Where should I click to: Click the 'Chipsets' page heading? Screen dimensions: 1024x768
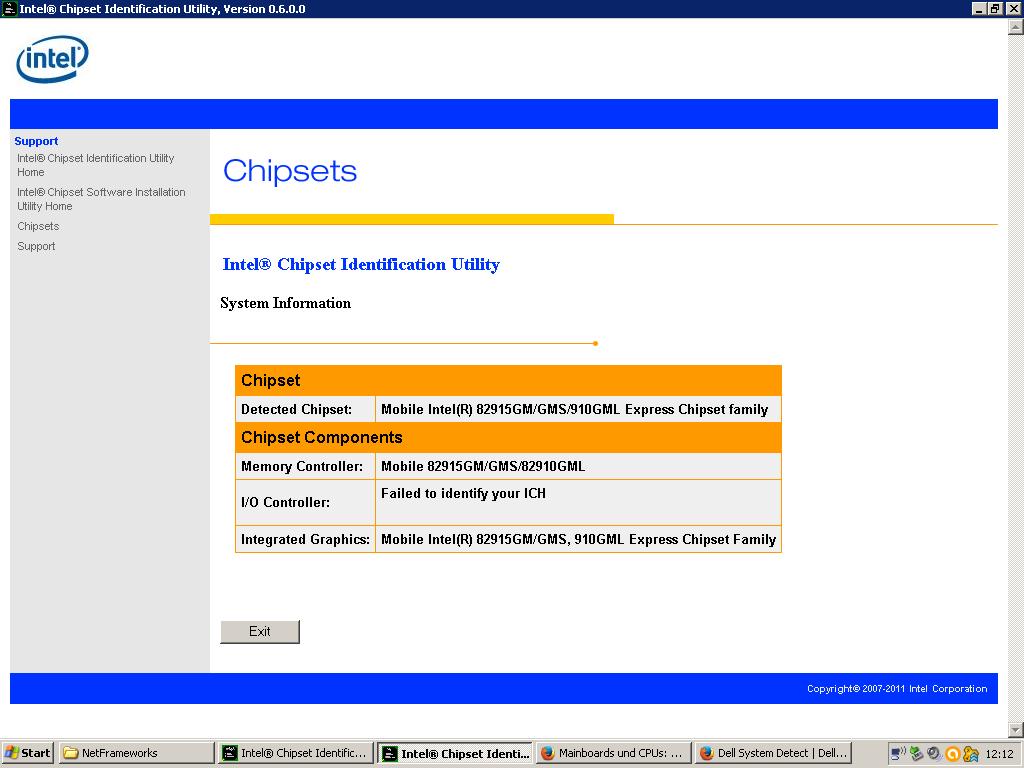(290, 171)
